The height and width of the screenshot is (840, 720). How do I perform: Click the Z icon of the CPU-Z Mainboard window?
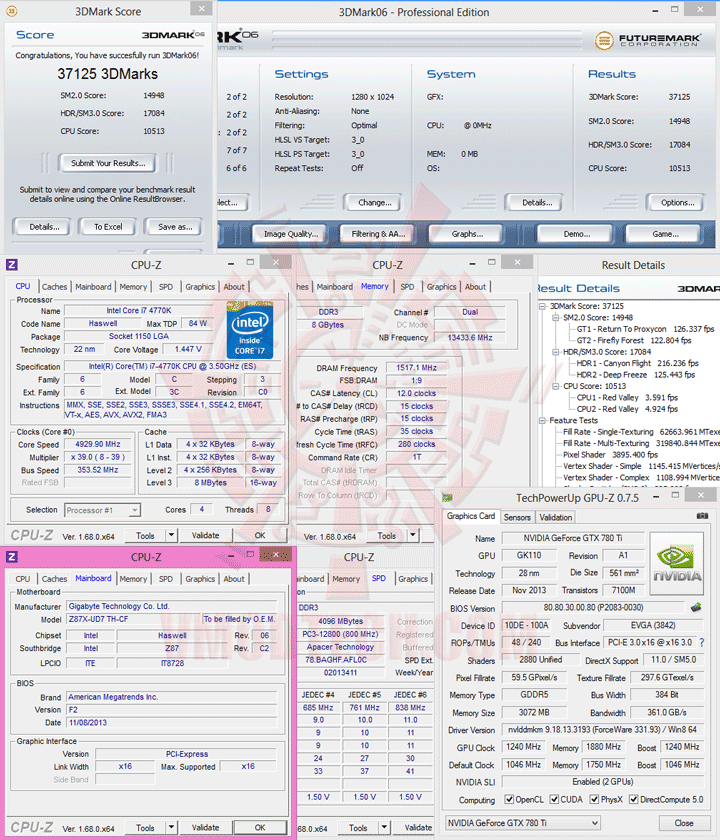coord(12,557)
